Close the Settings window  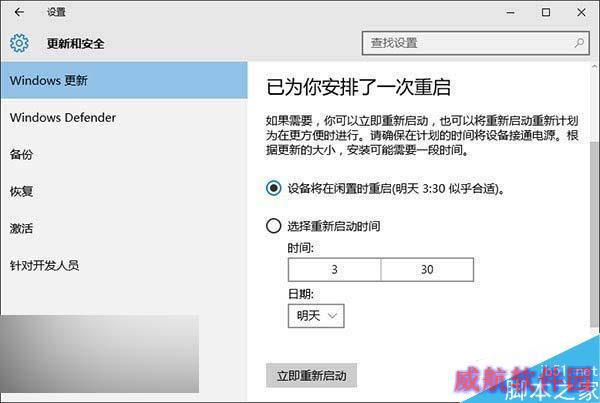581,13
